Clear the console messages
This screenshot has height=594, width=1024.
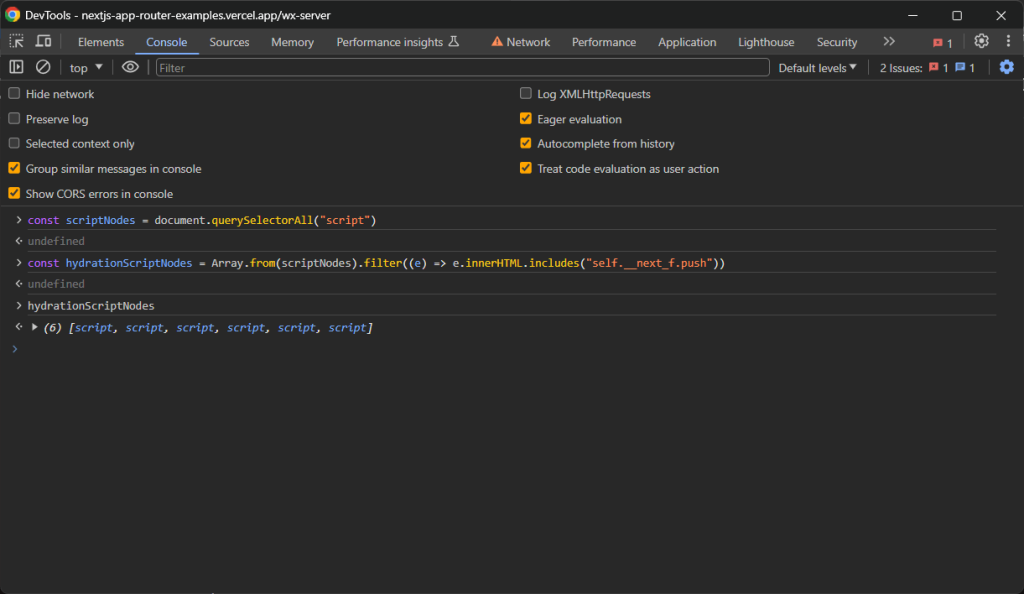(x=41, y=67)
